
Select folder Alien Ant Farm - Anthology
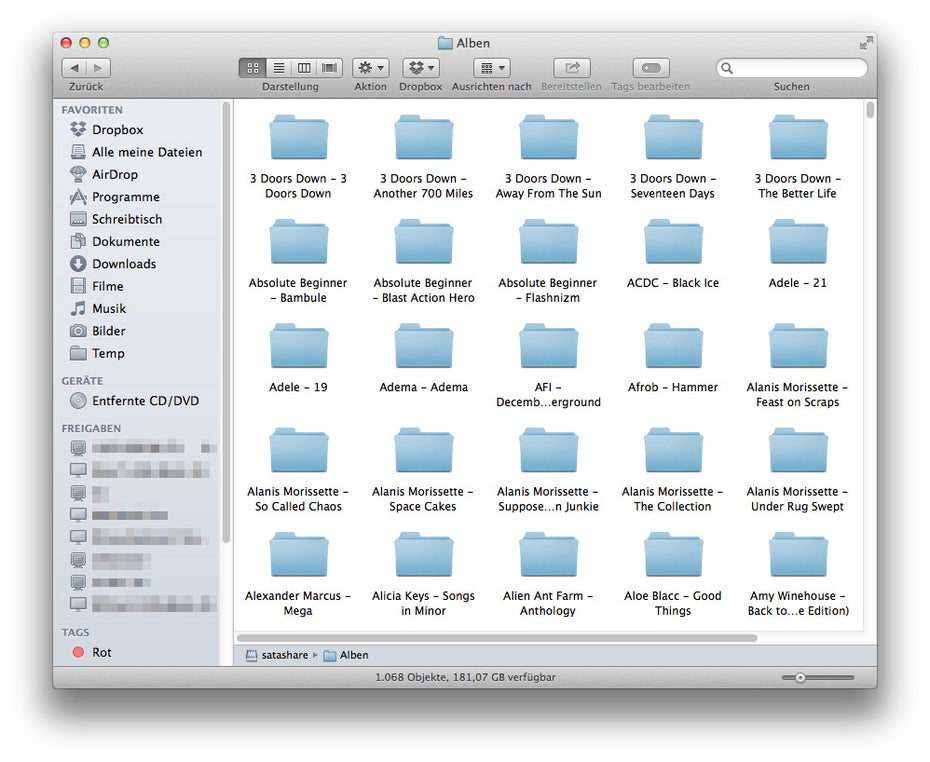click(549, 556)
